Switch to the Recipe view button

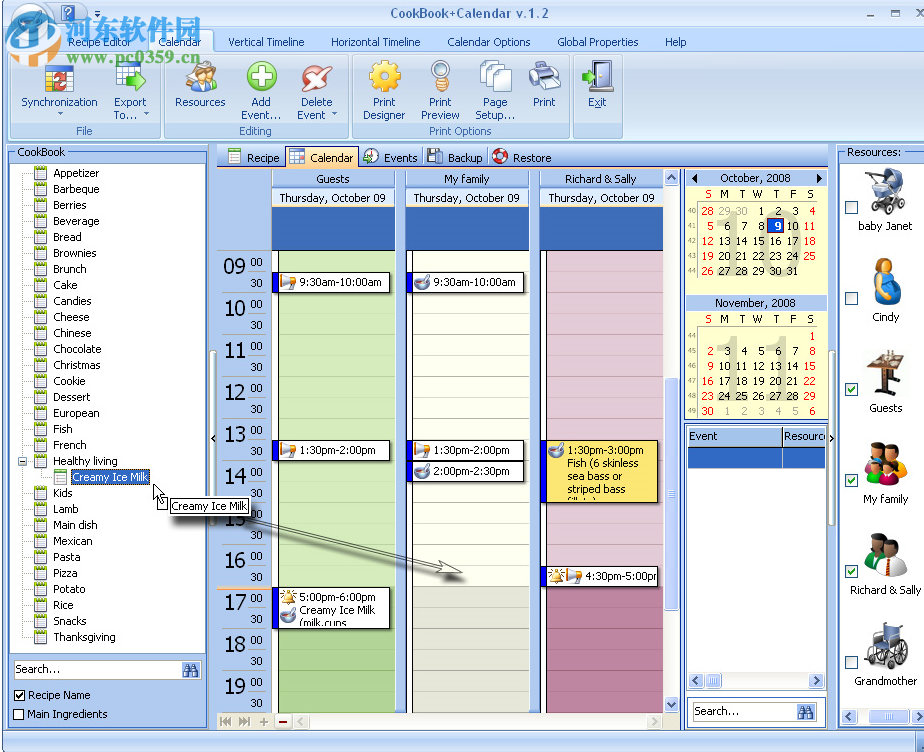click(253, 157)
